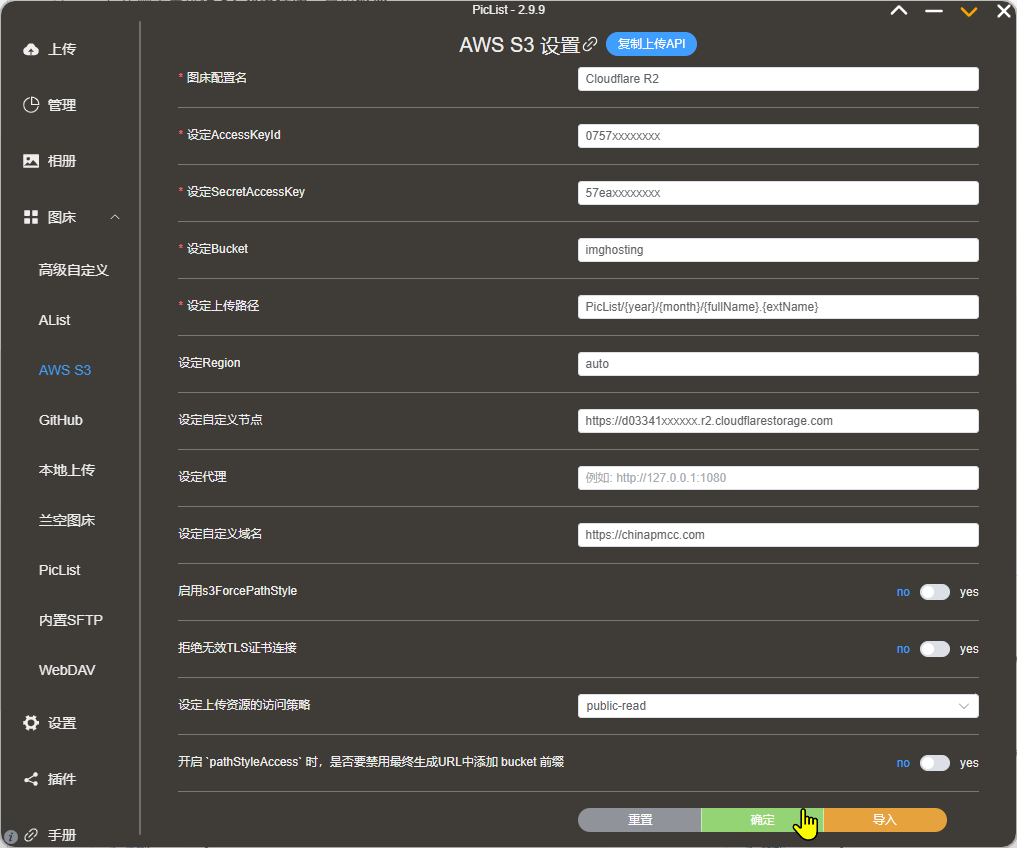The height and width of the screenshot is (848, 1017).
Task: Click the upload cloud icon in sidebar
Action: [31, 49]
